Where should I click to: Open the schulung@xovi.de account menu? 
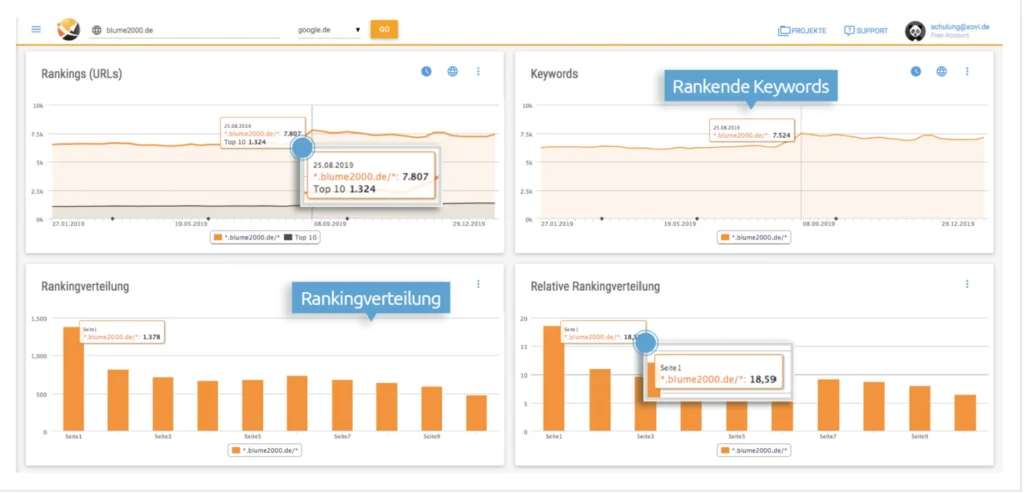point(948,30)
